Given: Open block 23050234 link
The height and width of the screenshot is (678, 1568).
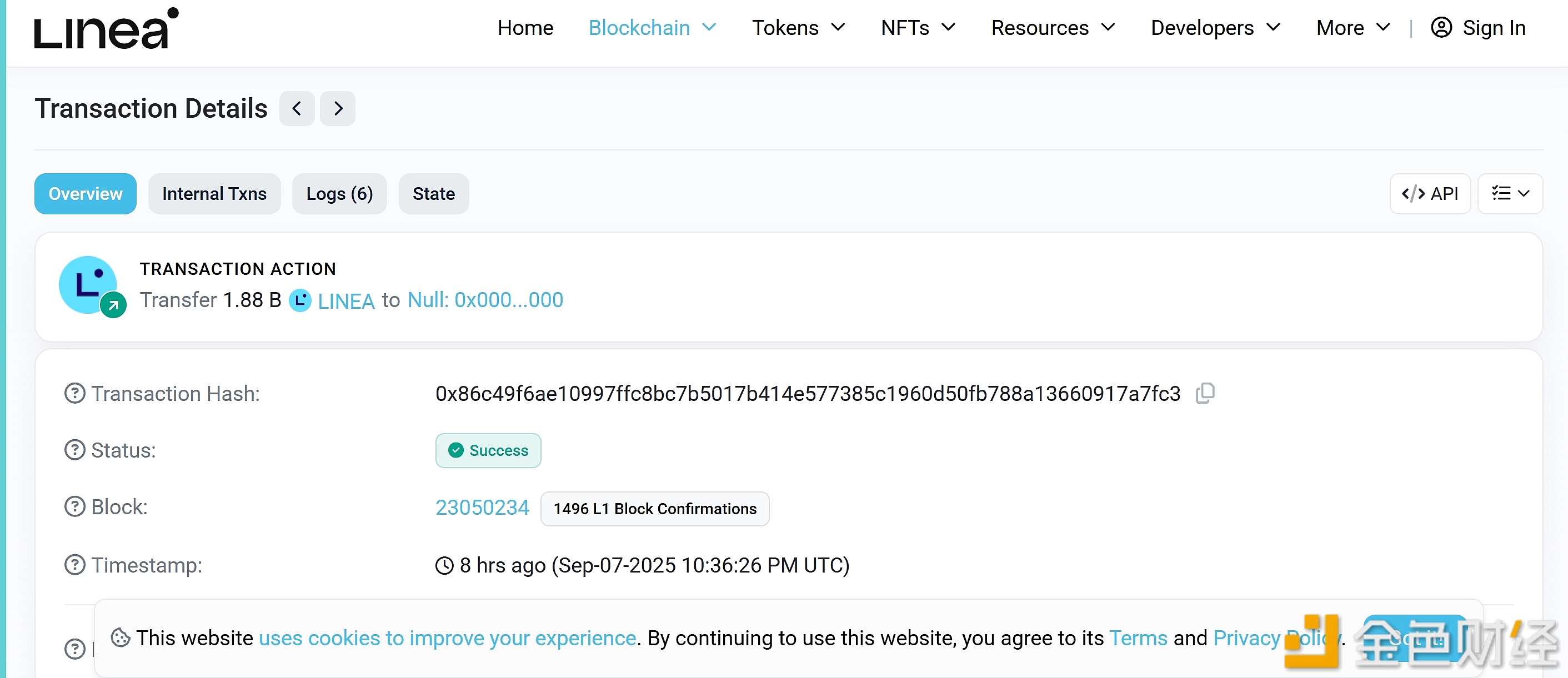Looking at the screenshot, I should 482,508.
